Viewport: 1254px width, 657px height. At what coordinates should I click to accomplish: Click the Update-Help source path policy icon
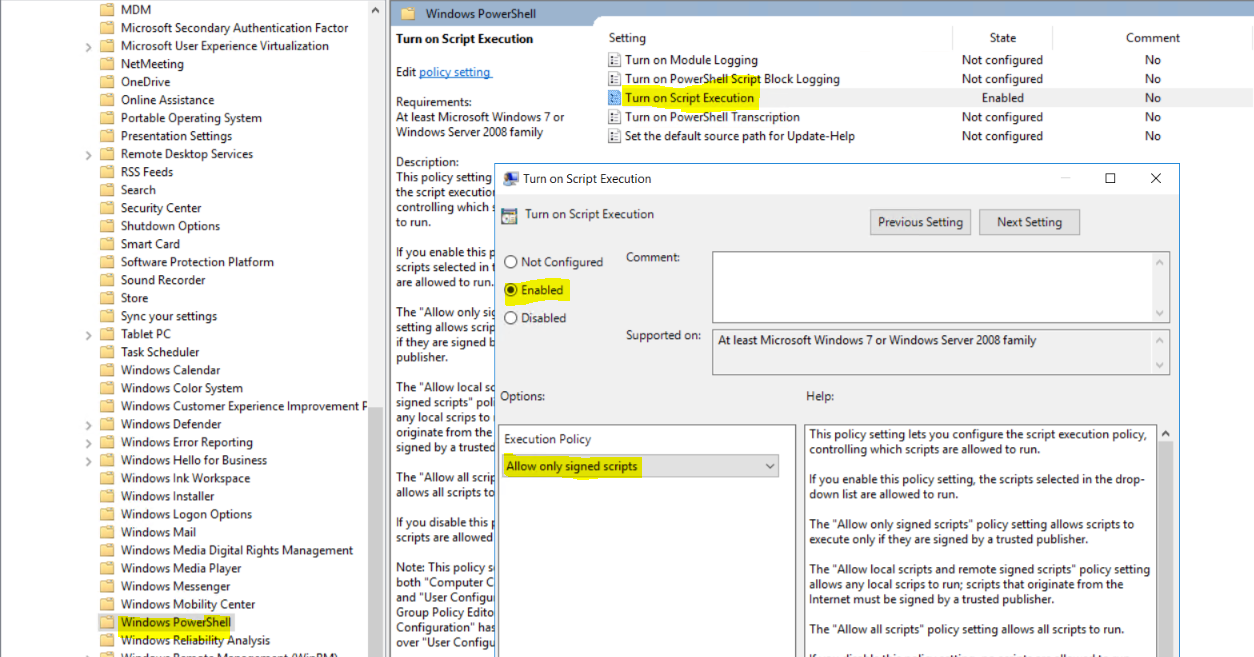point(615,136)
